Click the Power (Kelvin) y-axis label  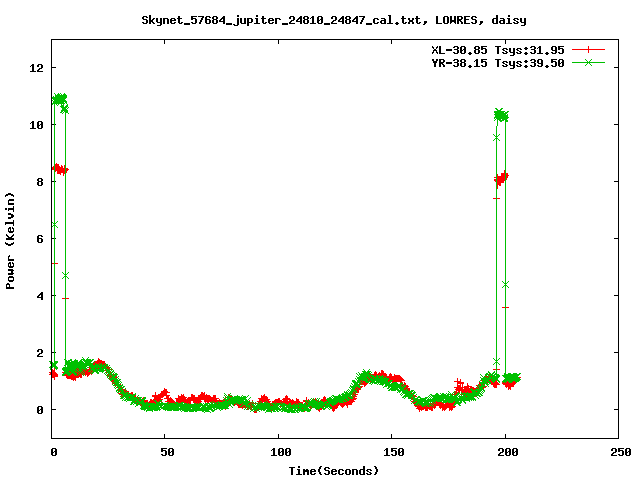[x=11, y=239]
